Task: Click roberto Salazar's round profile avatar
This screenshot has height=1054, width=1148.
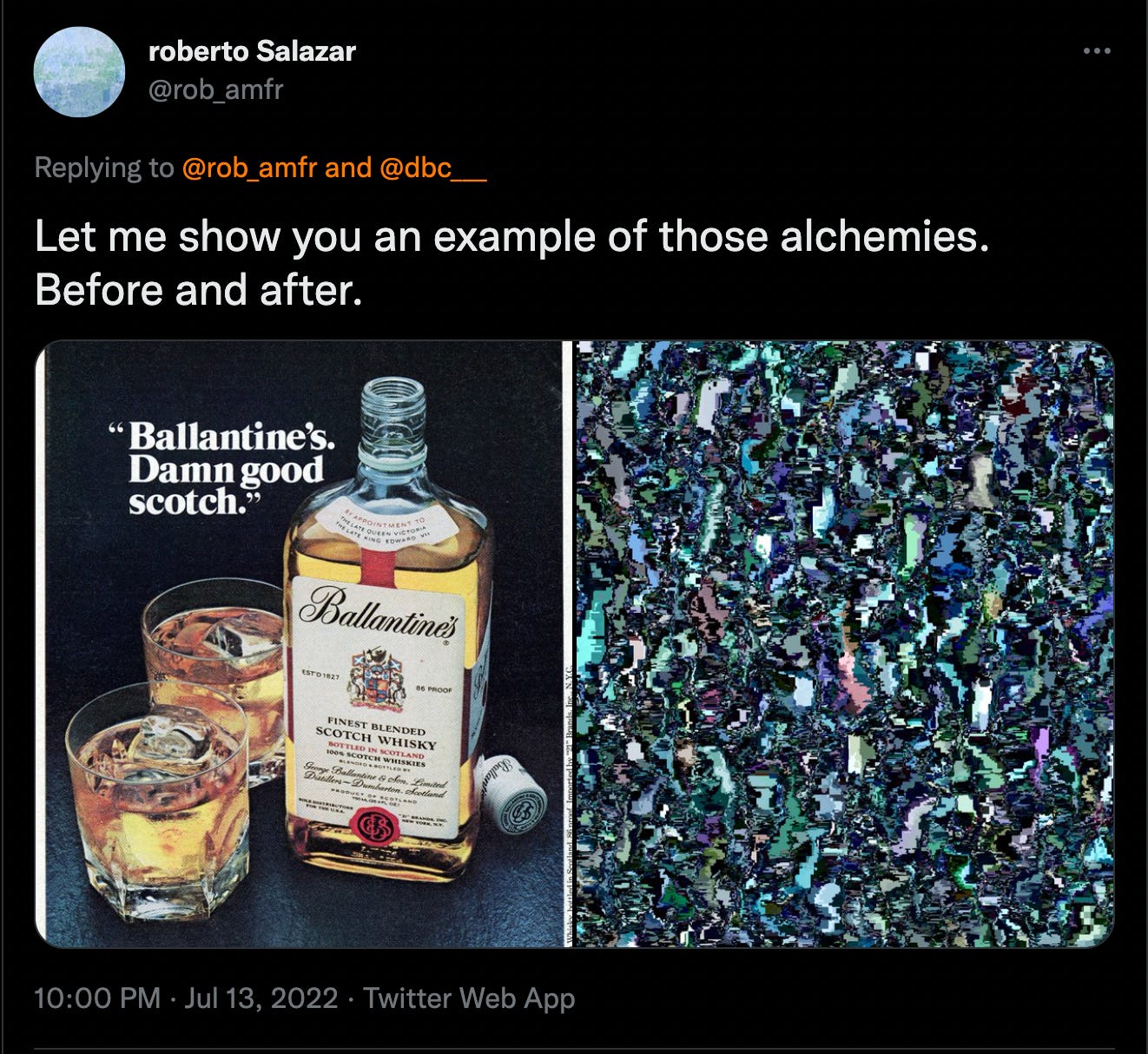Action: (80, 72)
